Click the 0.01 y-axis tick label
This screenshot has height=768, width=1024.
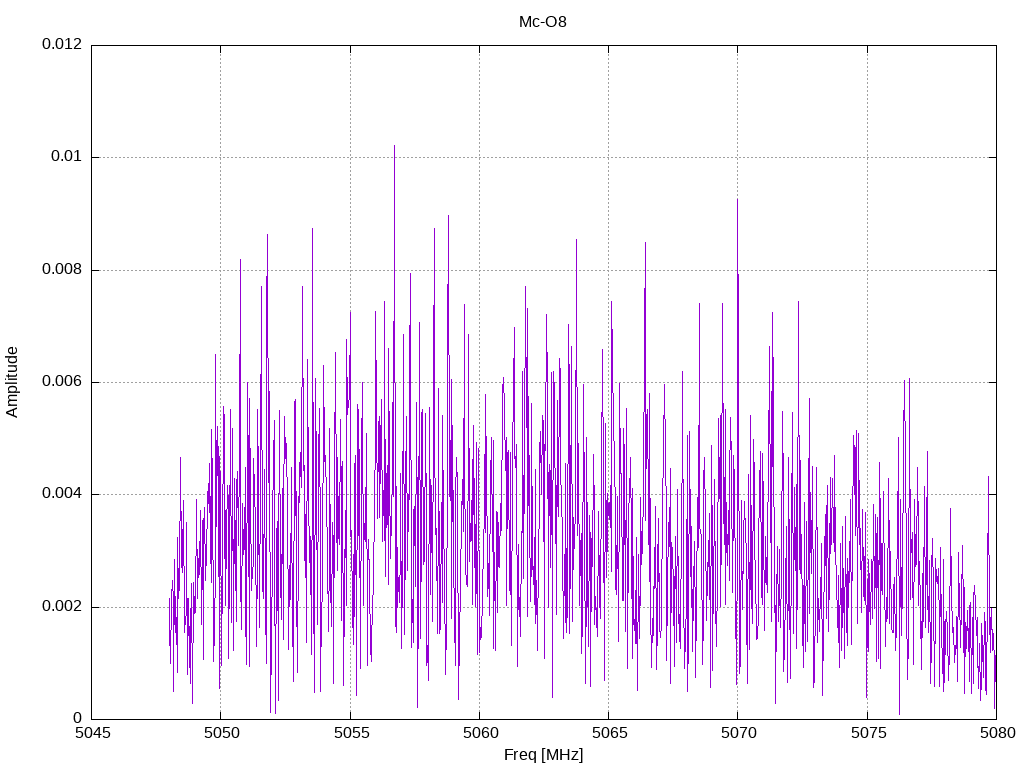point(67,156)
